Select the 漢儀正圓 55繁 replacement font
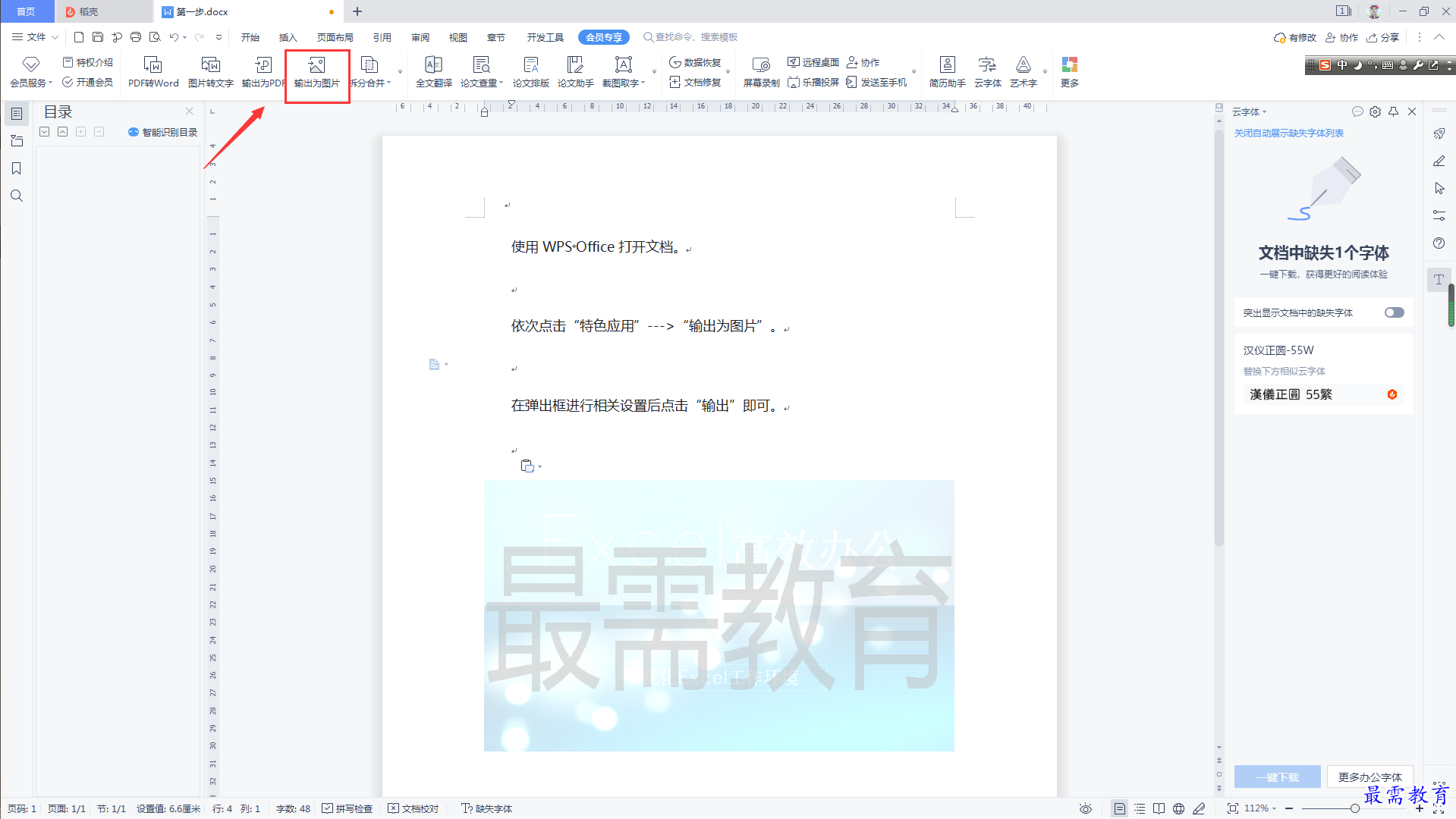Screen dimensions: 1456x819 [x=1323, y=394]
